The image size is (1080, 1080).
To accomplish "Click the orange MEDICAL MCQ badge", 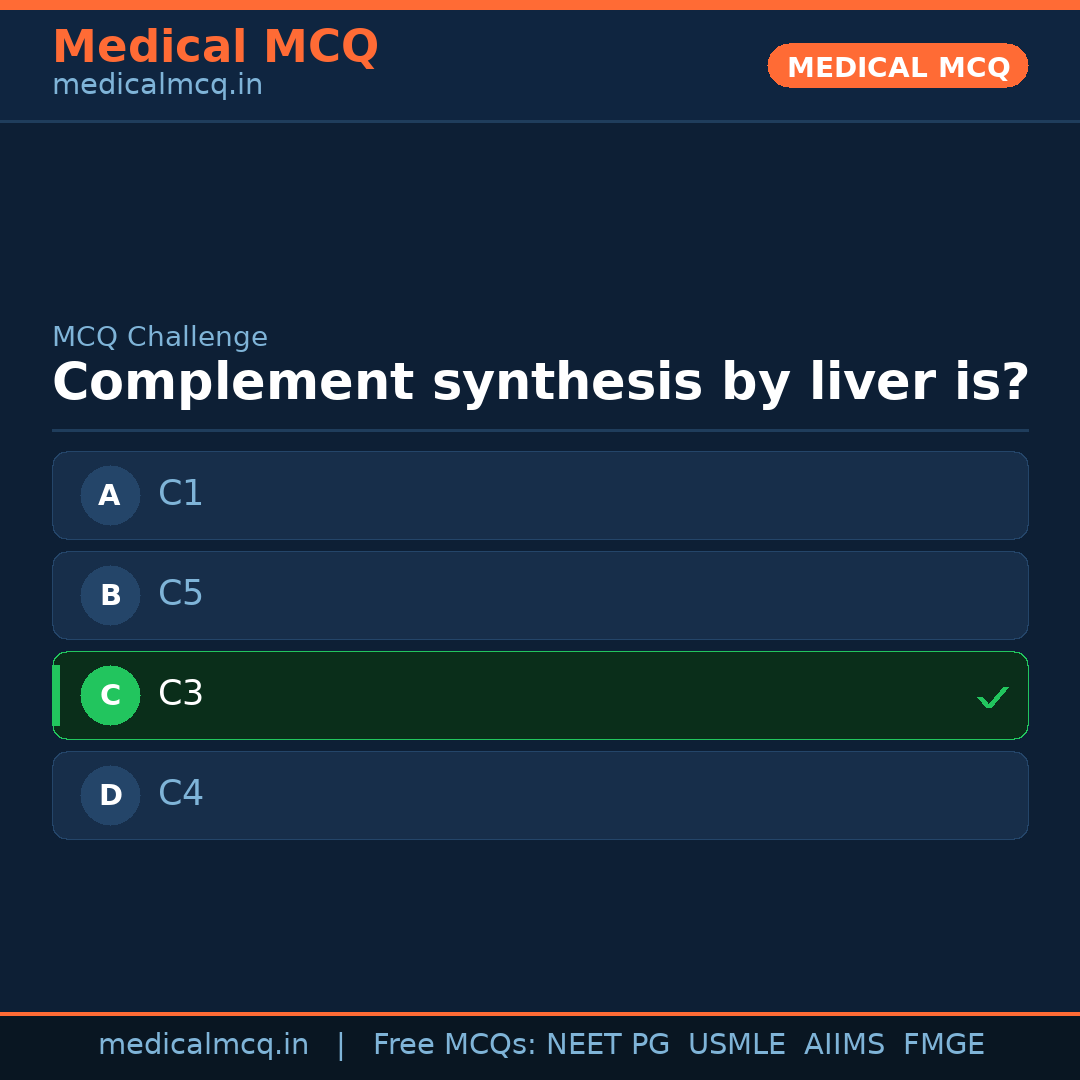I will pos(897,66).
